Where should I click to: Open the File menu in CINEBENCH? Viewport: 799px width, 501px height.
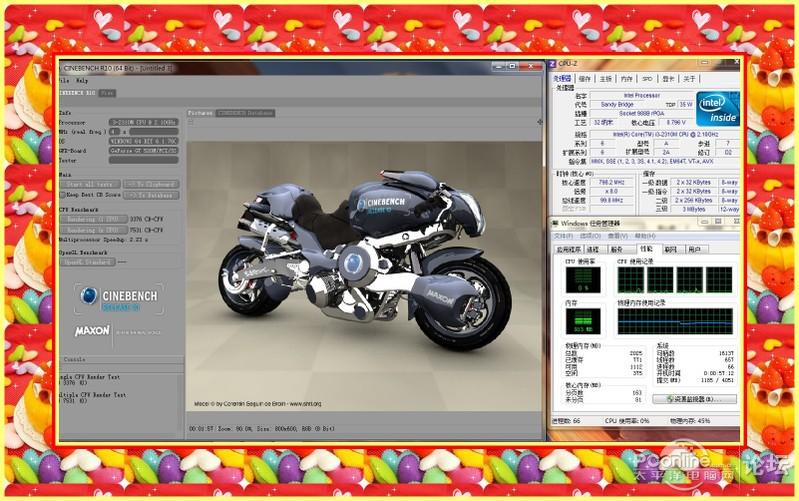(65, 81)
